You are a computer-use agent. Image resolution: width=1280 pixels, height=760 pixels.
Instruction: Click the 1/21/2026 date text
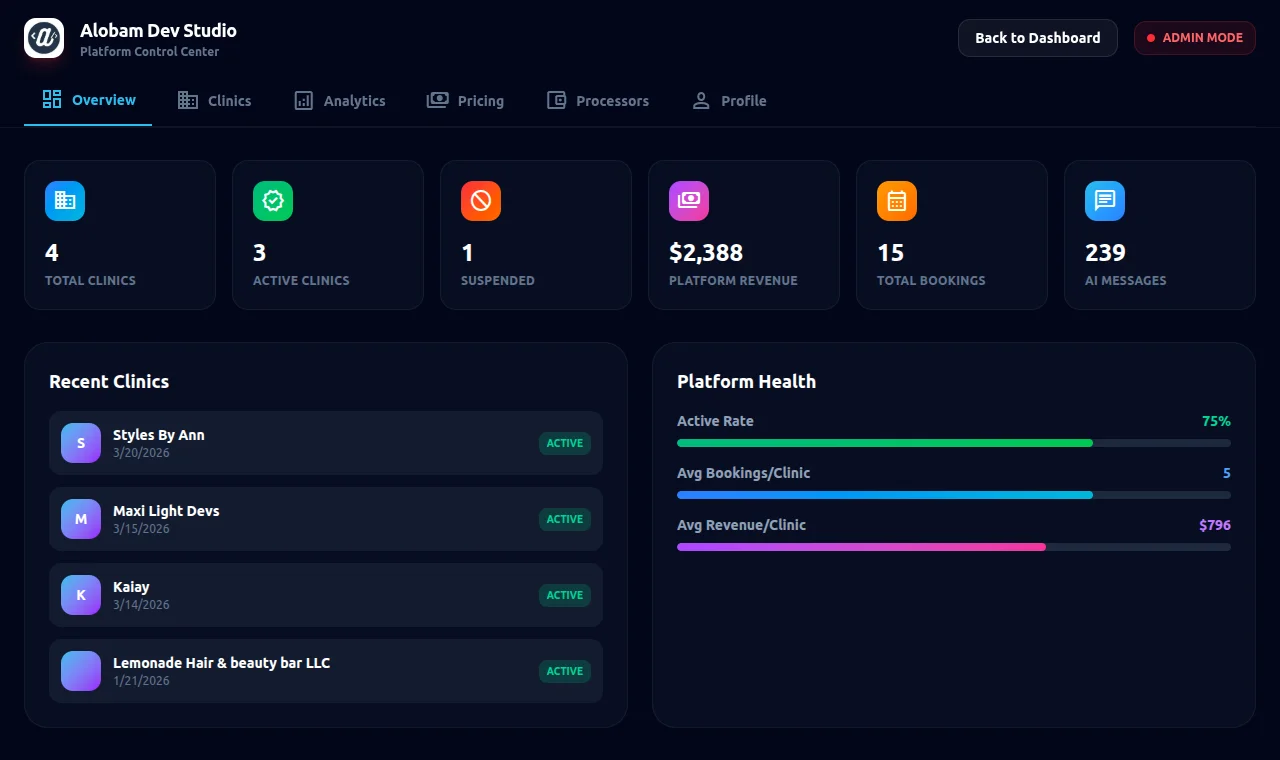[141, 681]
